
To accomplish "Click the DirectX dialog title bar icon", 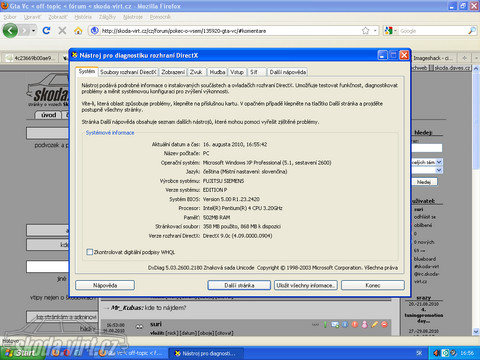I will [x=75, y=55].
